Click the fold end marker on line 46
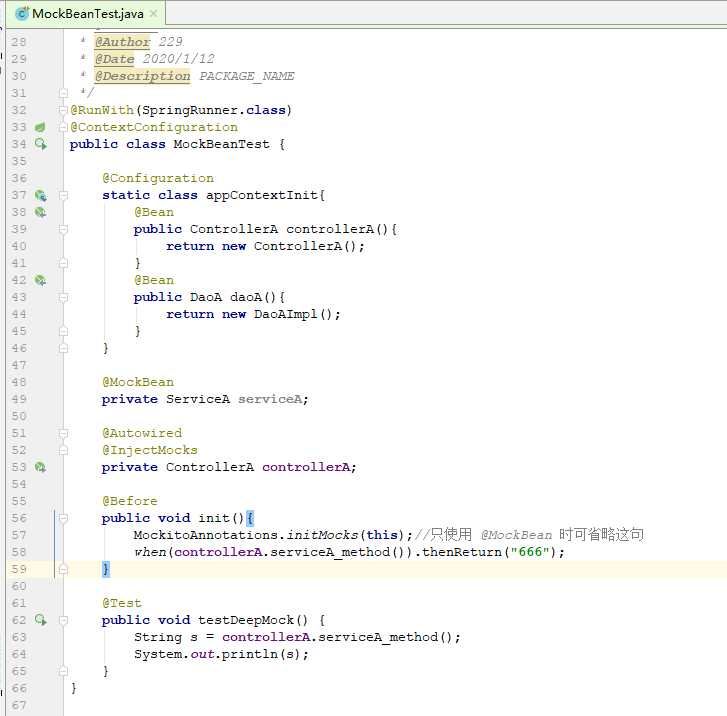Viewport: 727px width, 716px height. [x=64, y=348]
